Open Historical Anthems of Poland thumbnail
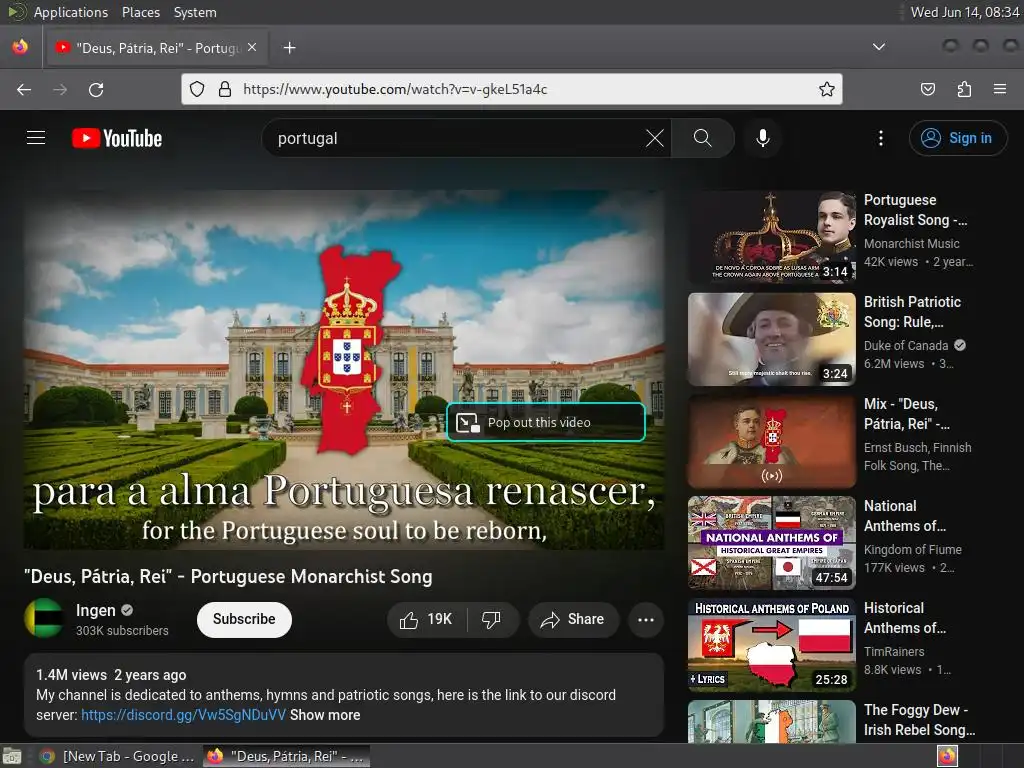 coord(772,645)
